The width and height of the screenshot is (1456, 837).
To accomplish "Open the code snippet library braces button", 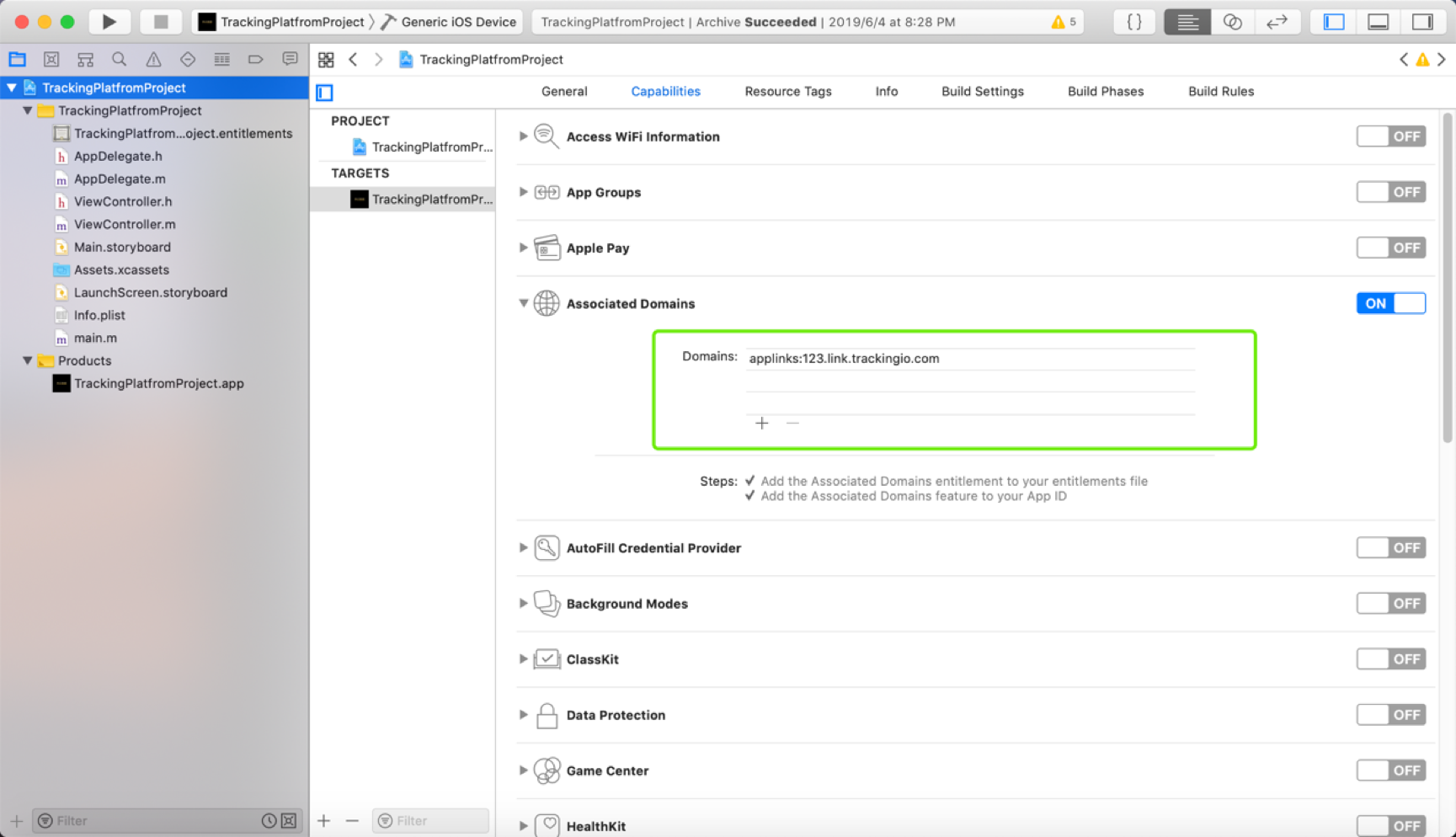I will point(1134,22).
